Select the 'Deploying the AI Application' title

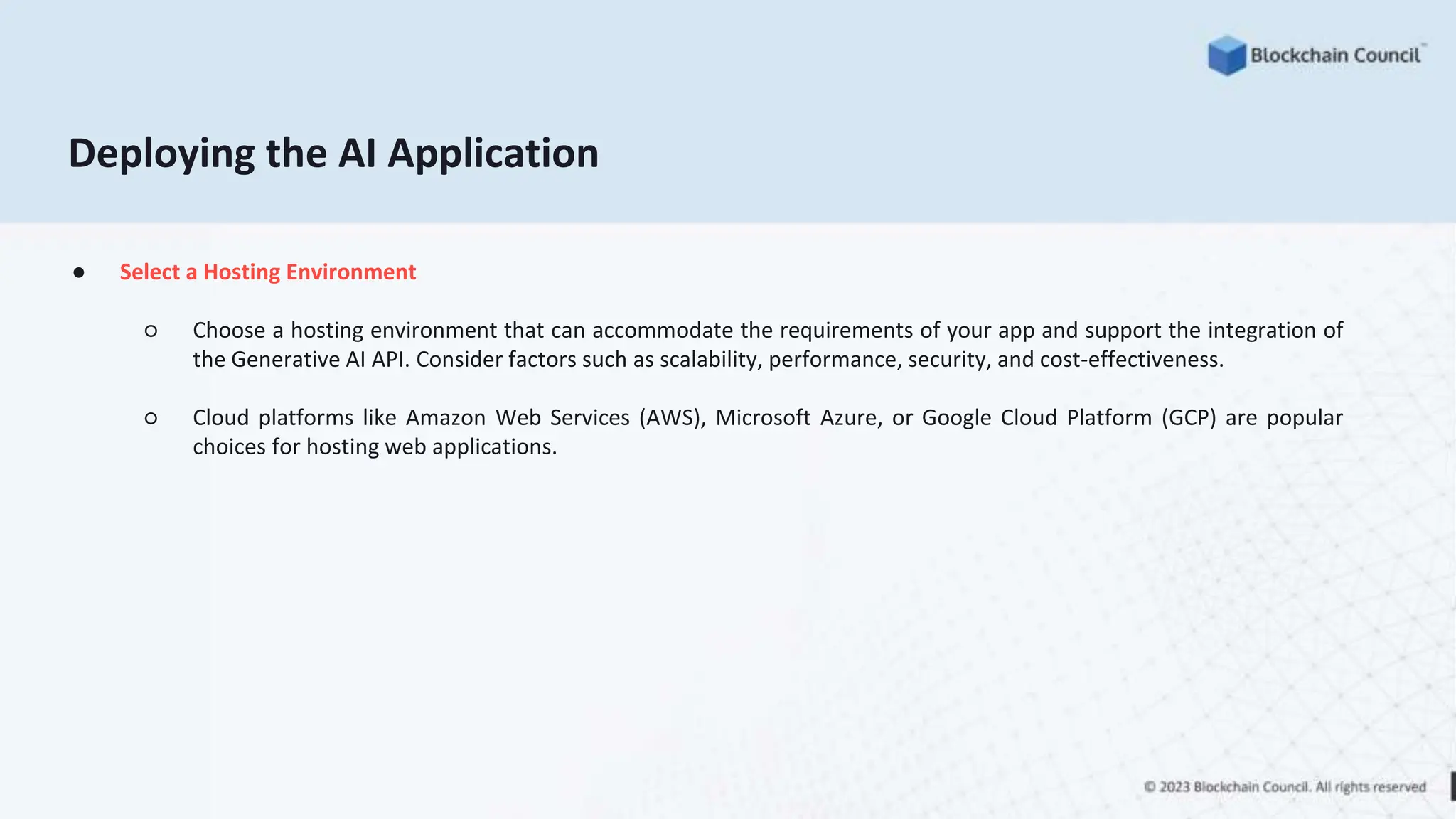(x=333, y=153)
